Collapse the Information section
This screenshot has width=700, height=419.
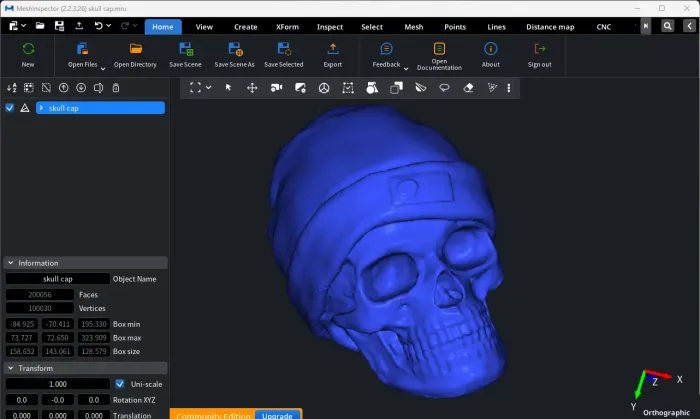(x=11, y=263)
